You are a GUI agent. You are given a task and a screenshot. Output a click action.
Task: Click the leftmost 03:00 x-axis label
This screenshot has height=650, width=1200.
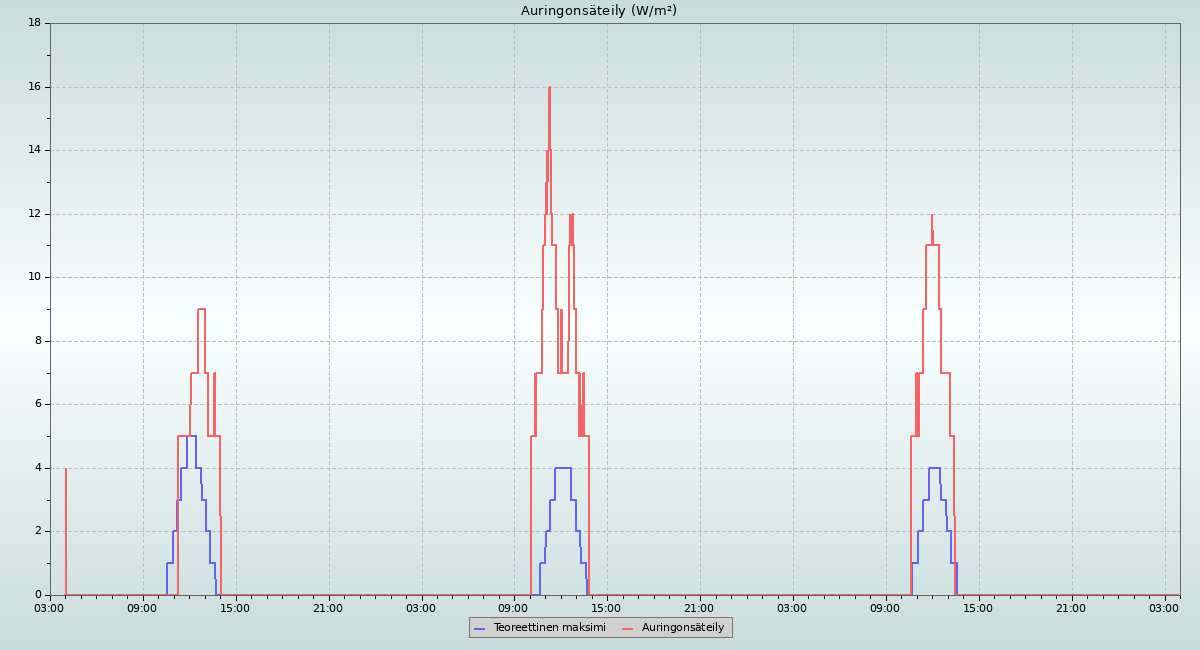click(49, 608)
